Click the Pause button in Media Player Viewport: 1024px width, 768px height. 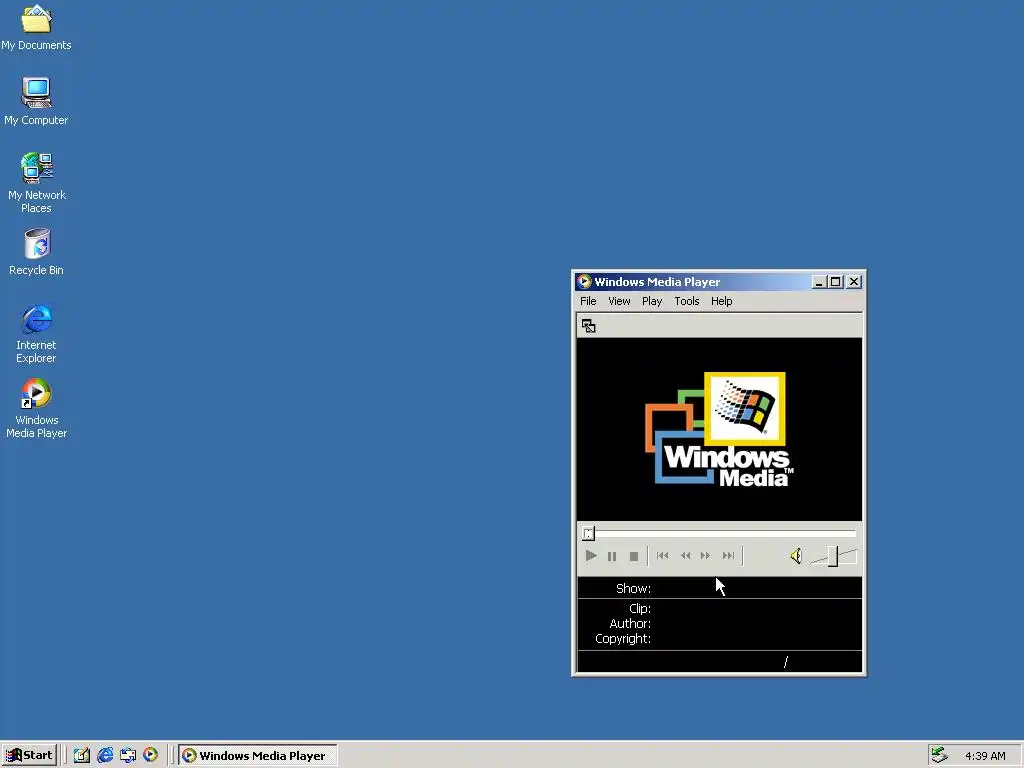(612, 556)
